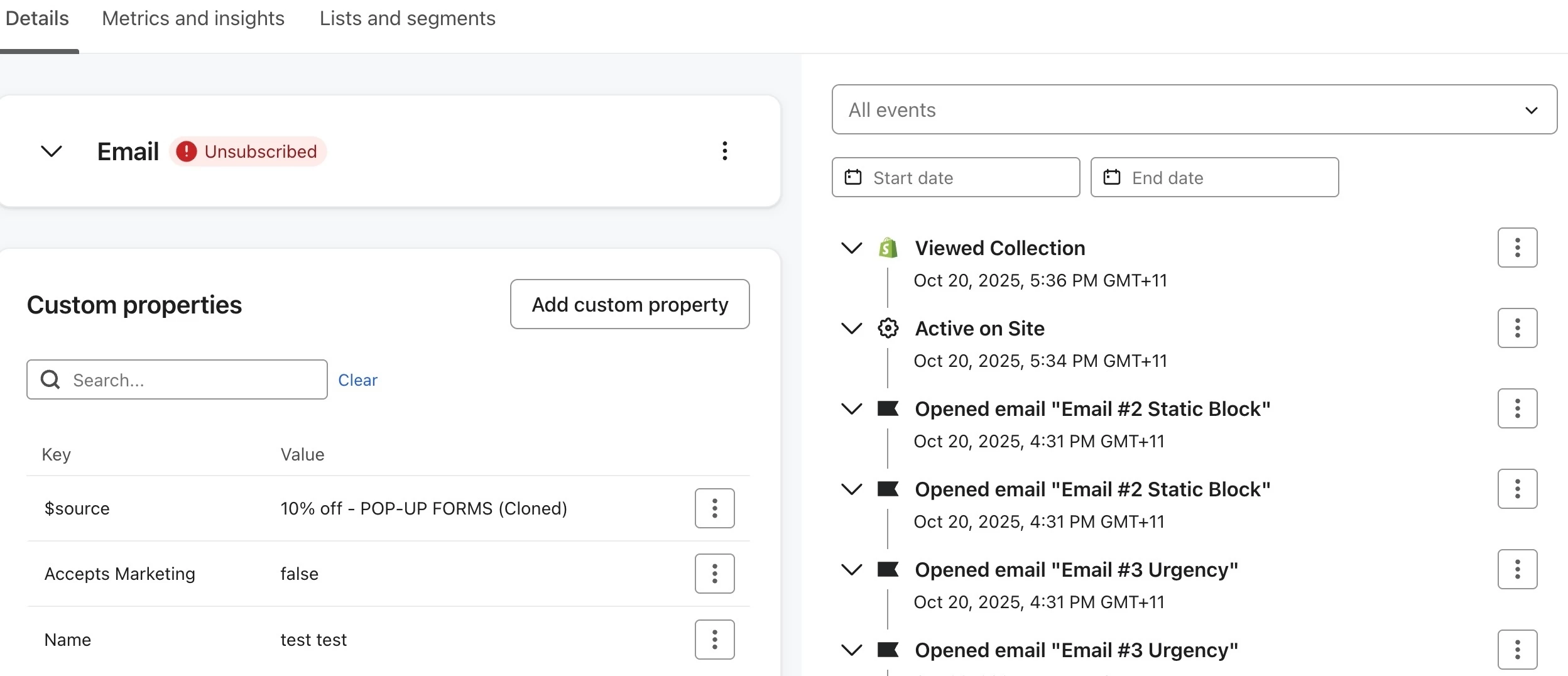Switch to Metrics and insights tab

point(193,19)
